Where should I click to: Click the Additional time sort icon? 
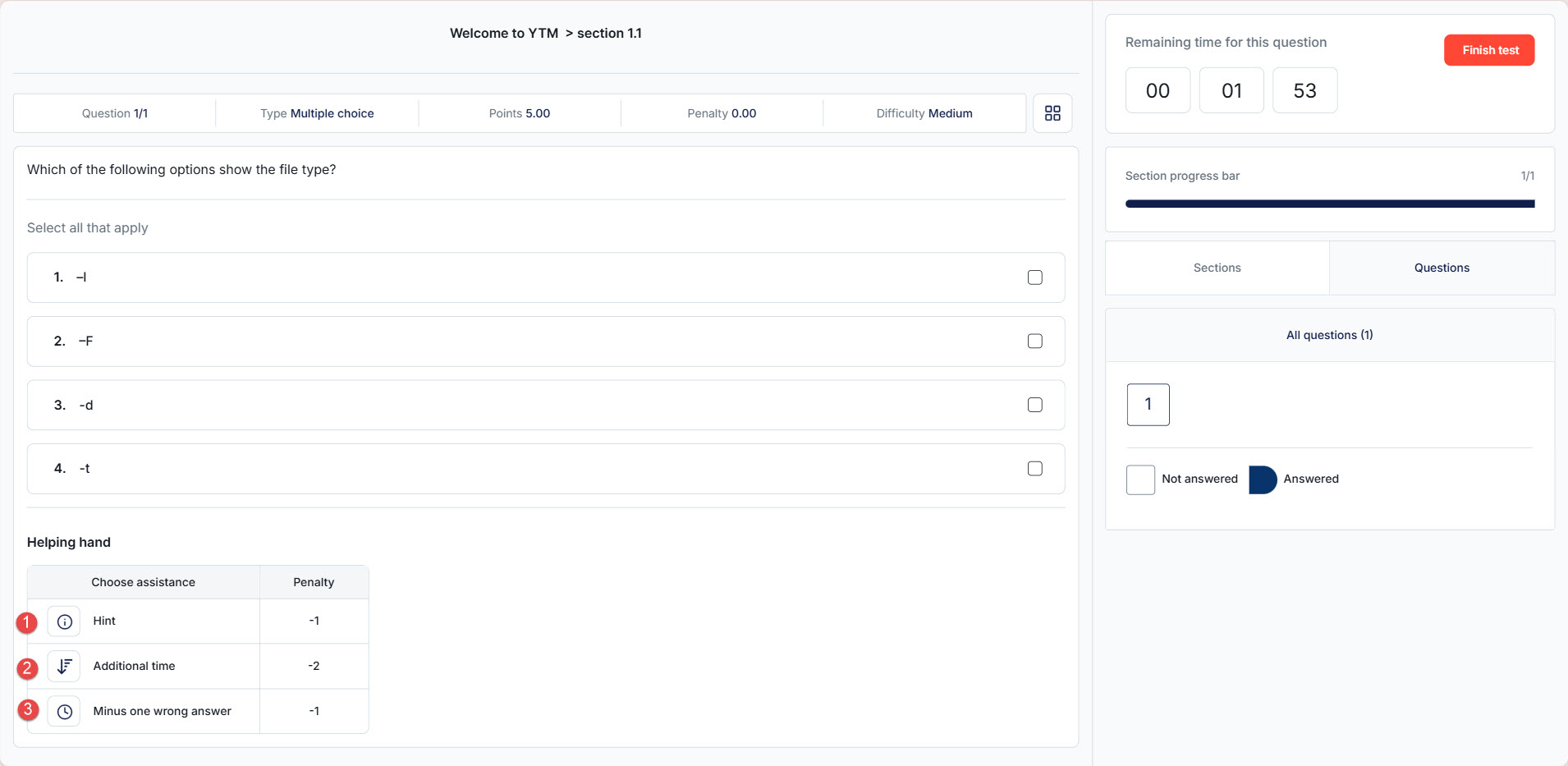coord(64,666)
